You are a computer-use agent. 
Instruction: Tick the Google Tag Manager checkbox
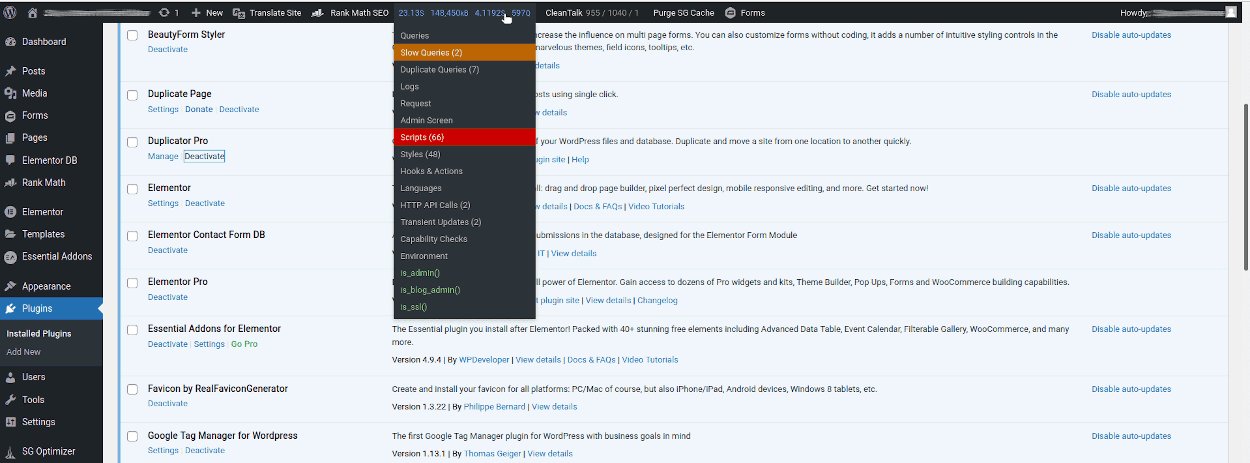133,436
